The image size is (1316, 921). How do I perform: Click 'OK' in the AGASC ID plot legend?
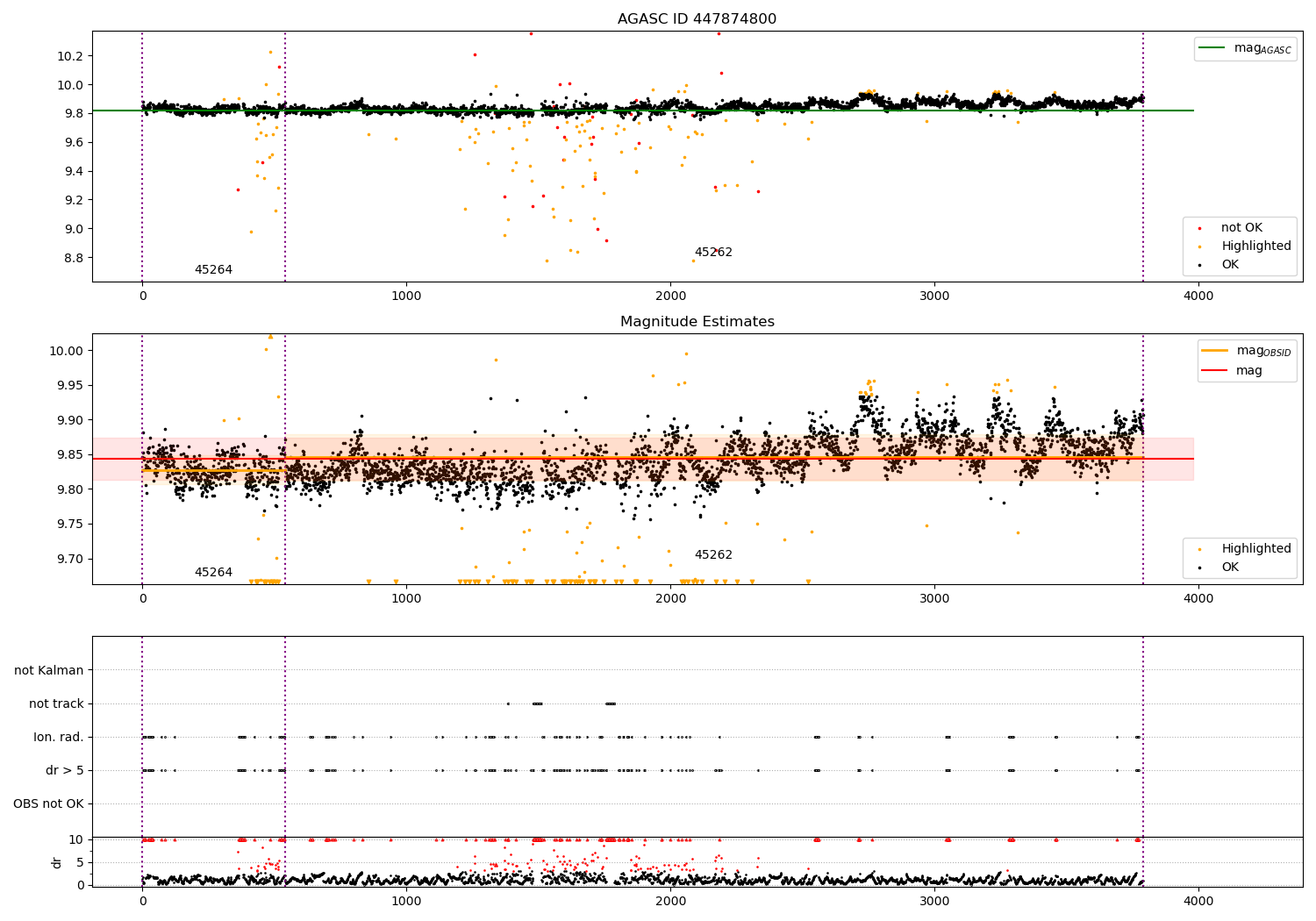click(1230, 265)
